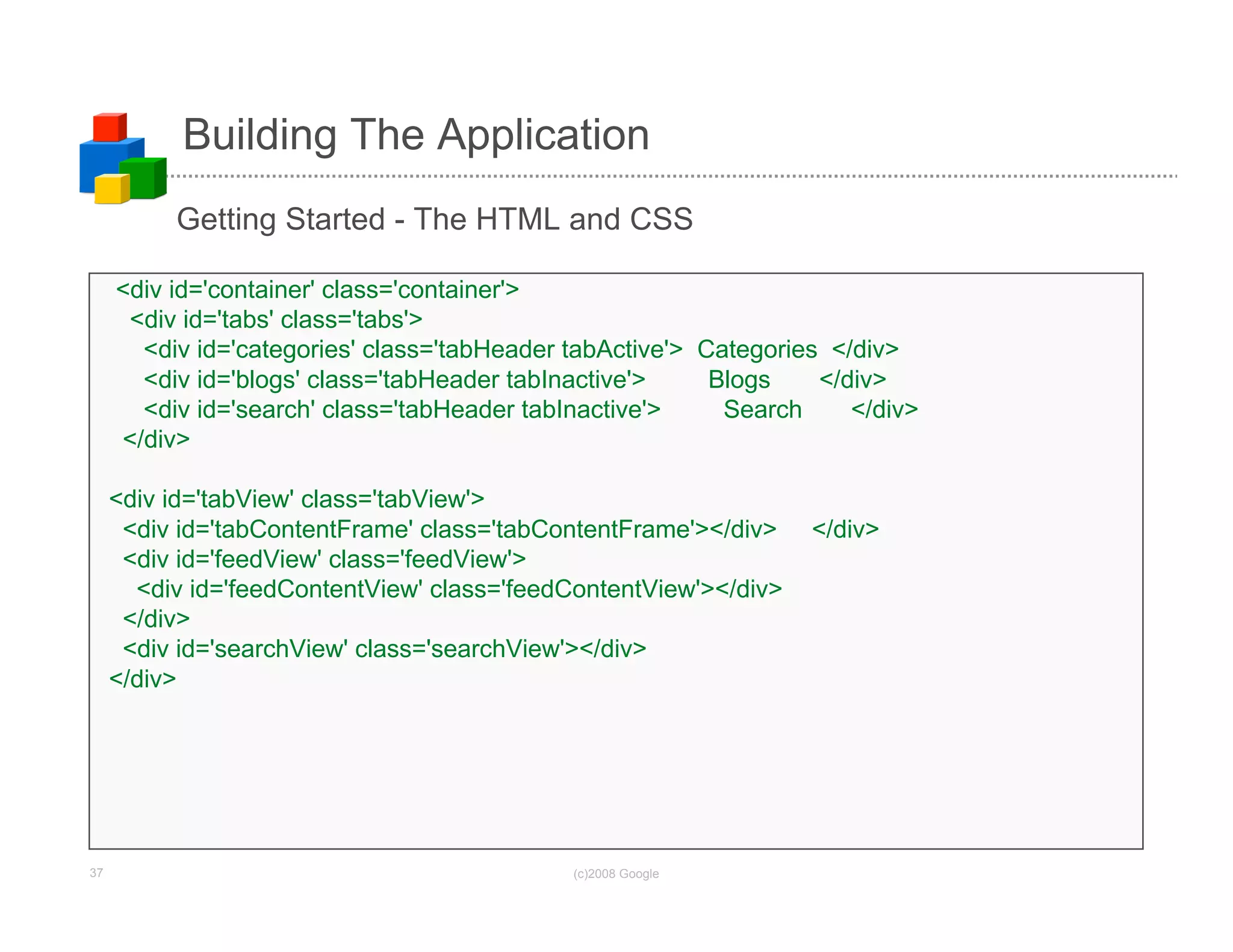Click the 'Building The Application' title
1233x952 pixels.
click(x=416, y=135)
